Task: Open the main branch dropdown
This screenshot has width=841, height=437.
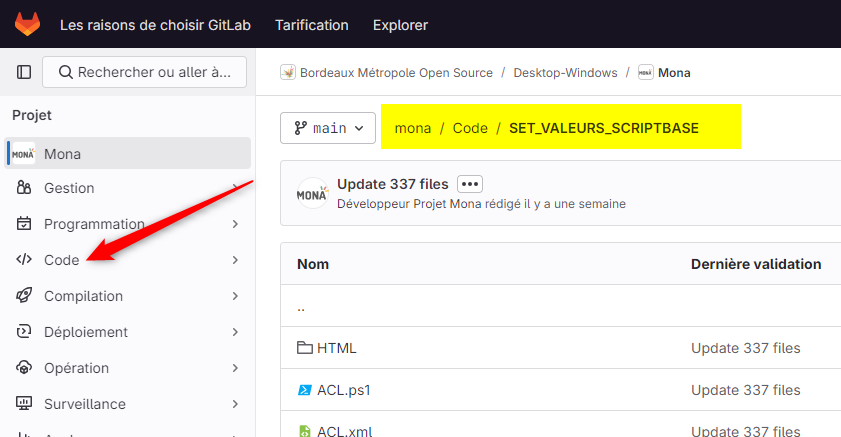Action: point(328,128)
